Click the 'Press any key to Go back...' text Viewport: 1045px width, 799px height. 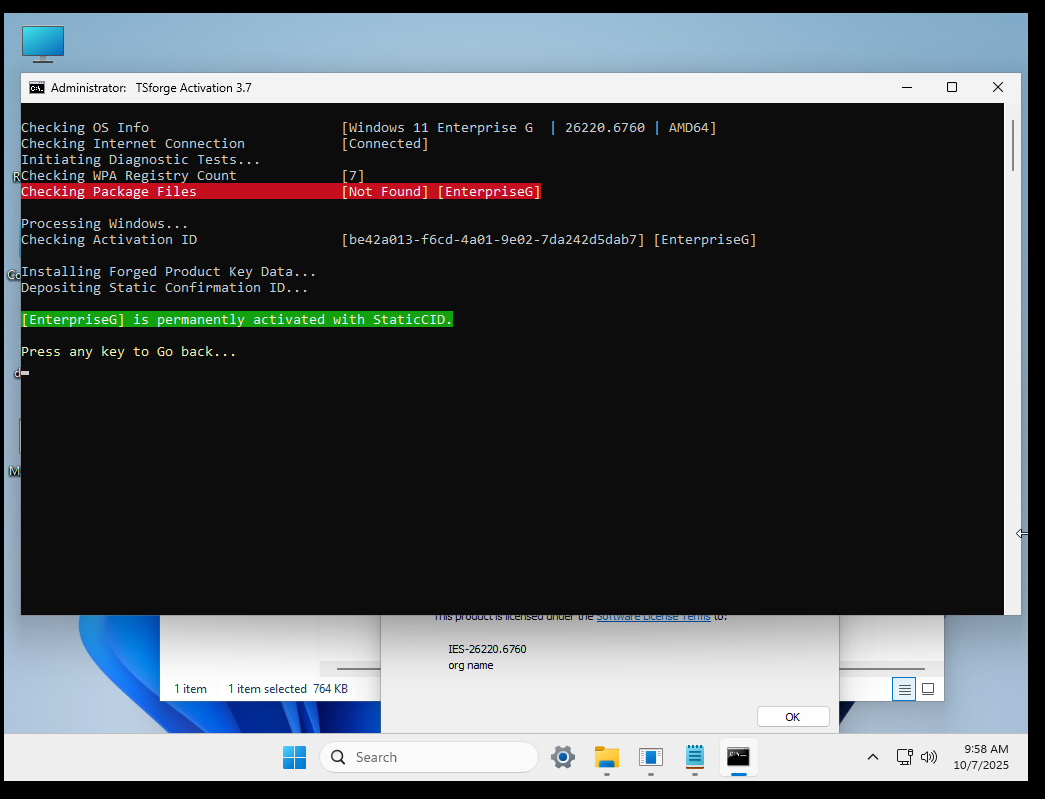129,352
